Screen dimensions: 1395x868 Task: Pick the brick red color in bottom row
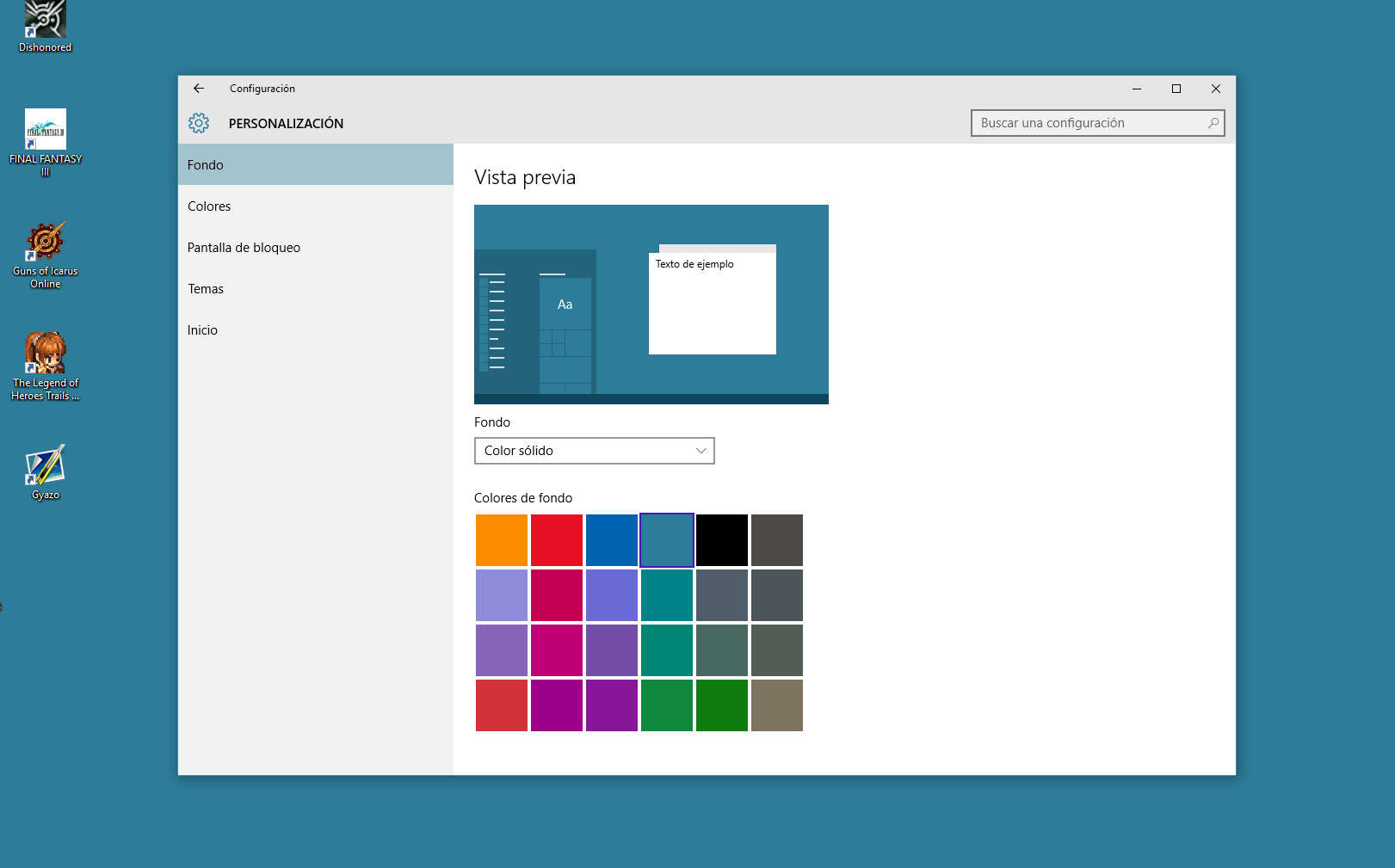pos(502,705)
